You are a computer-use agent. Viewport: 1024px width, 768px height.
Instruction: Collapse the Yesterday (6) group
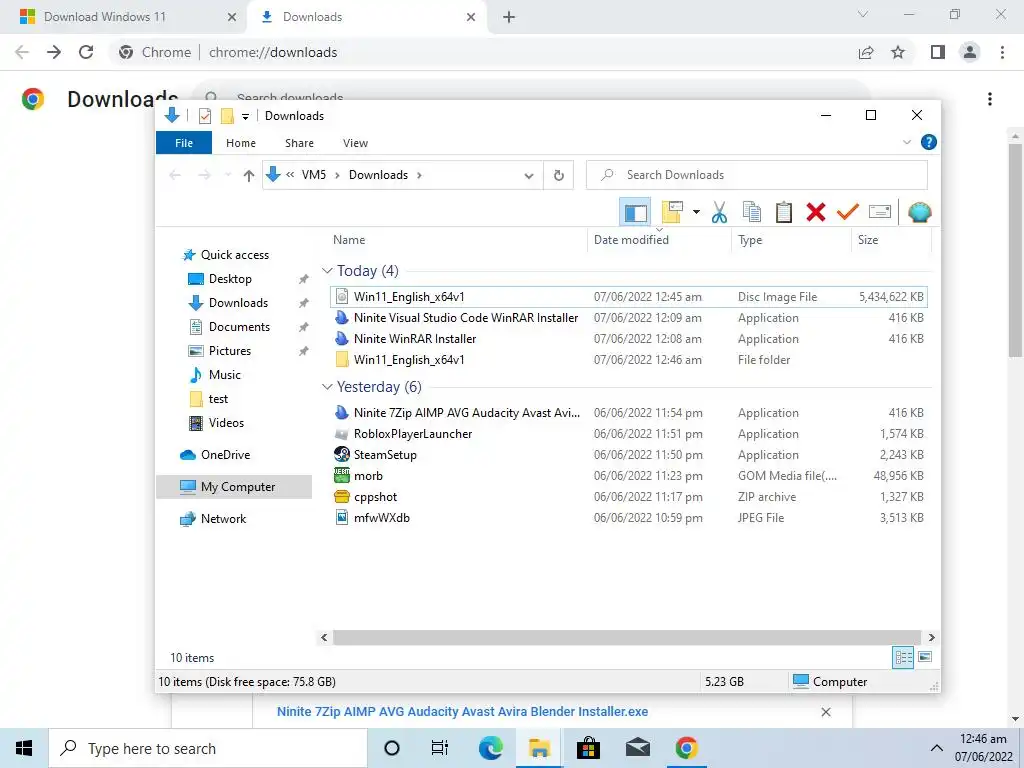coord(327,387)
